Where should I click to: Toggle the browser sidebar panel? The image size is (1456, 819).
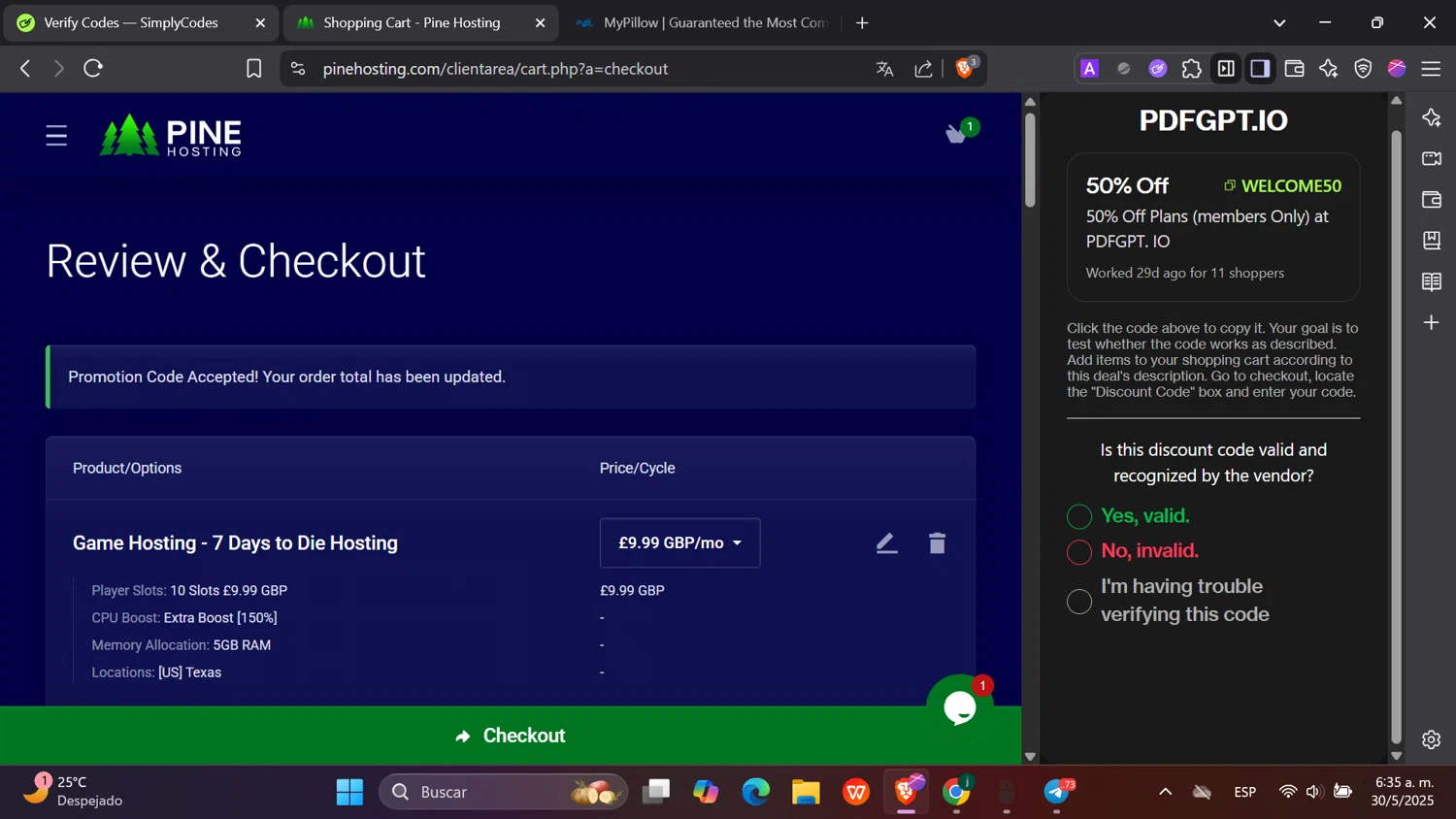(1260, 68)
